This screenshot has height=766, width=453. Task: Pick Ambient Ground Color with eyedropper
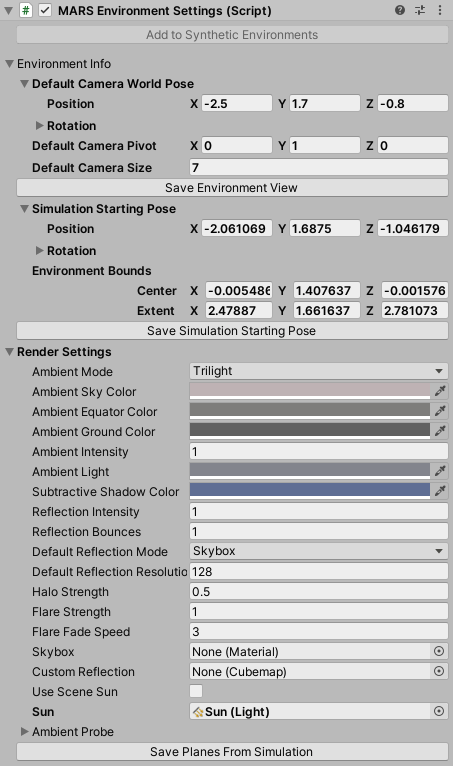click(440, 430)
